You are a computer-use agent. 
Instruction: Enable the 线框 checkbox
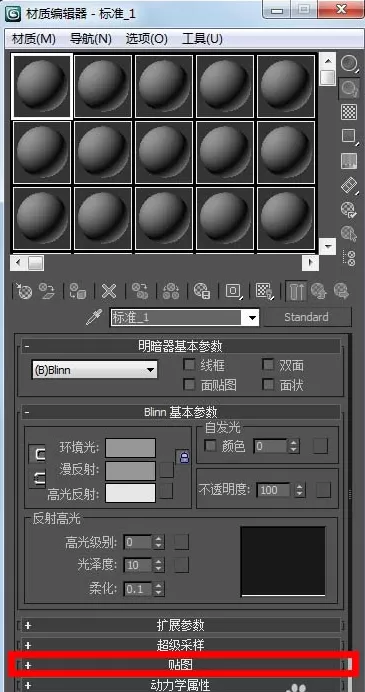coord(189,365)
